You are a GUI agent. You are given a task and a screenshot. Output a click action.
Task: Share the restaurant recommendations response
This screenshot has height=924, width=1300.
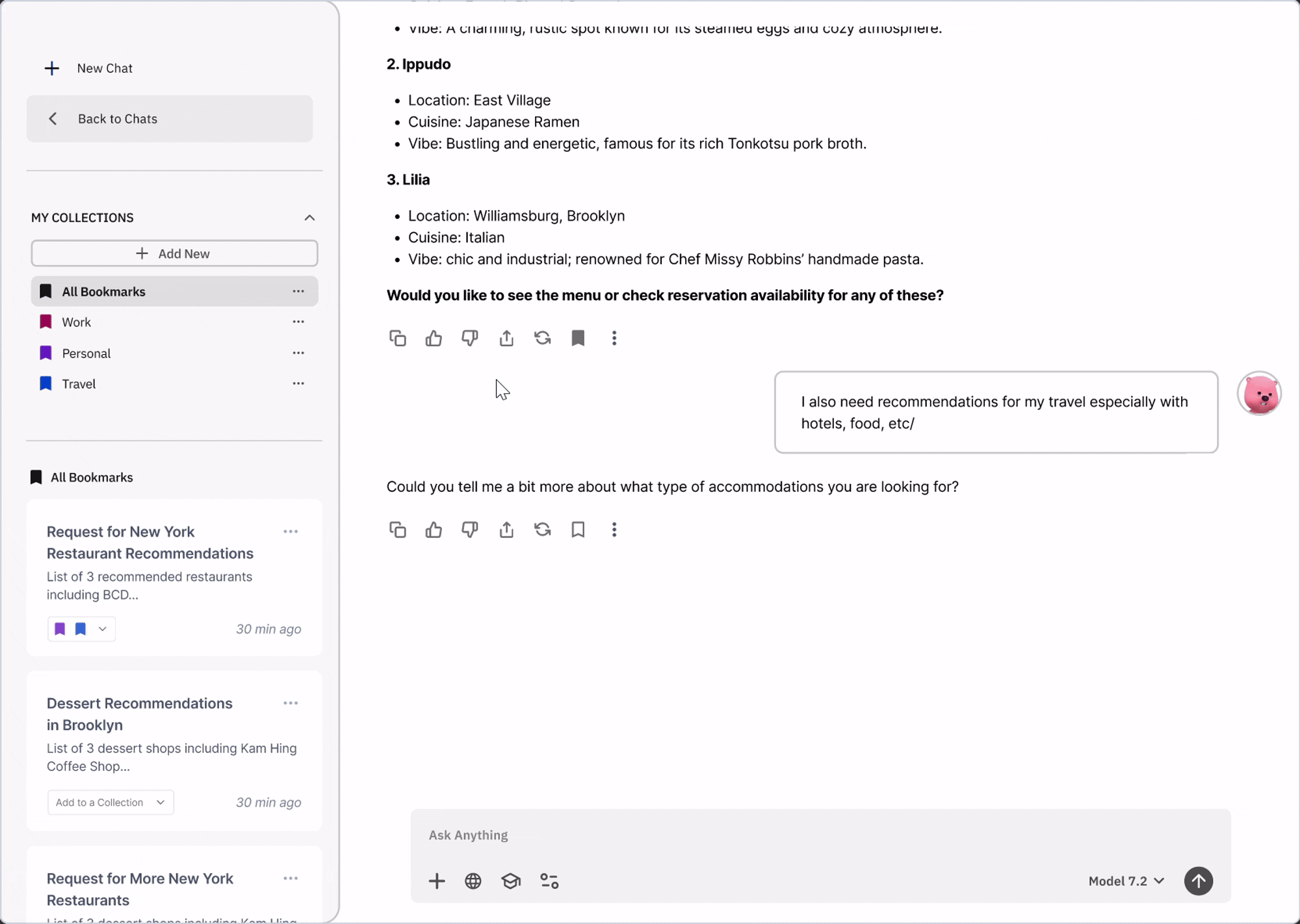[506, 338]
